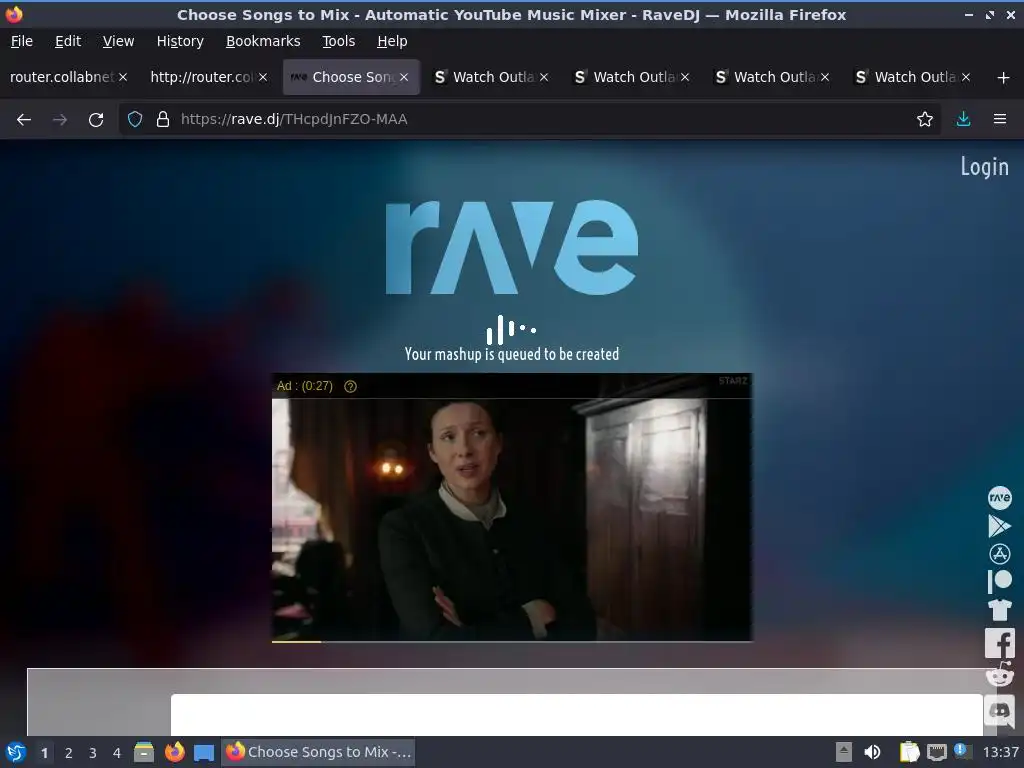Image resolution: width=1024 pixels, height=768 pixels.
Task: Open the Patreon sidebar icon
Action: coord(999,581)
